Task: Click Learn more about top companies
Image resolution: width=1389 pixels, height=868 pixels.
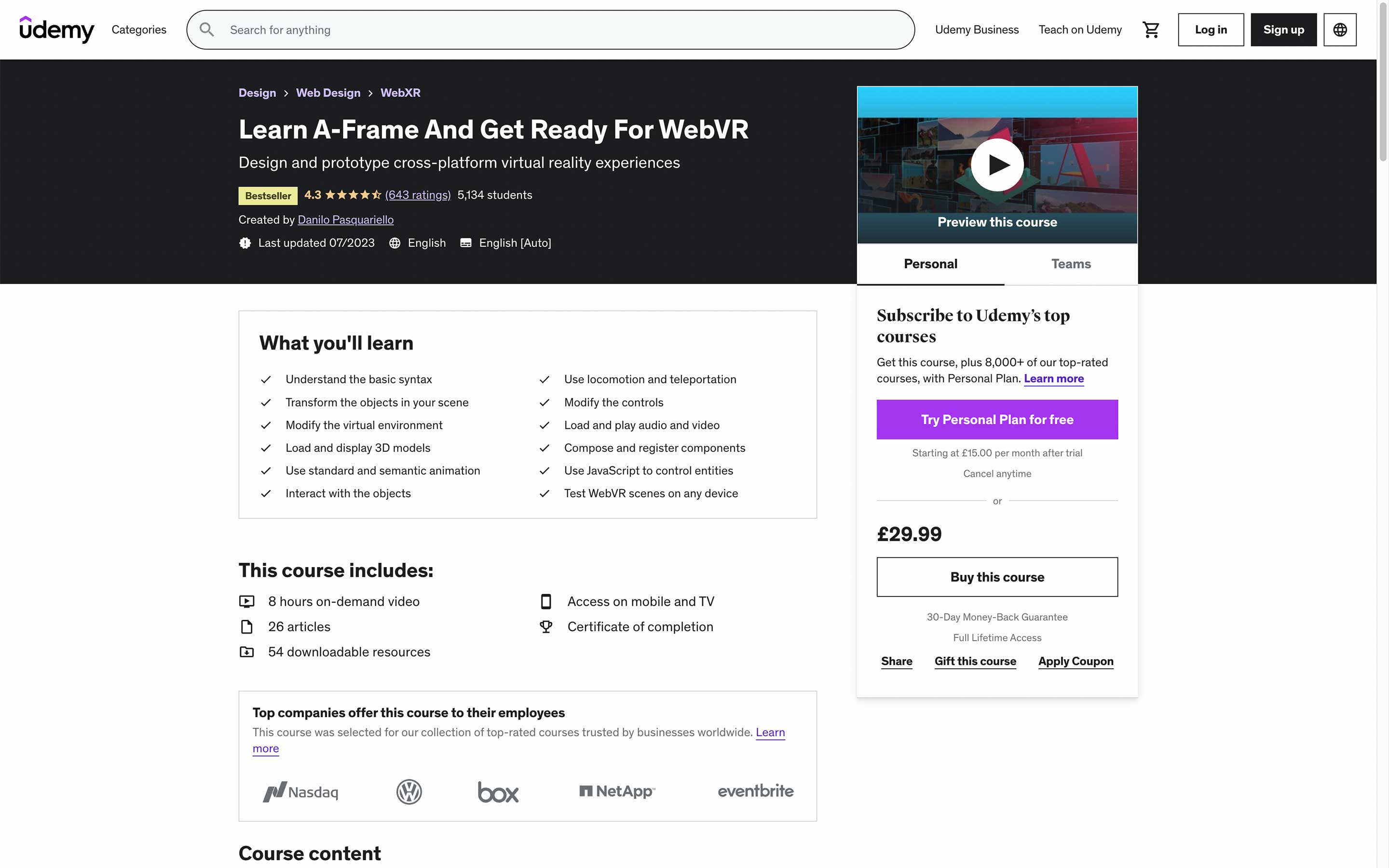Action: pos(770,732)
